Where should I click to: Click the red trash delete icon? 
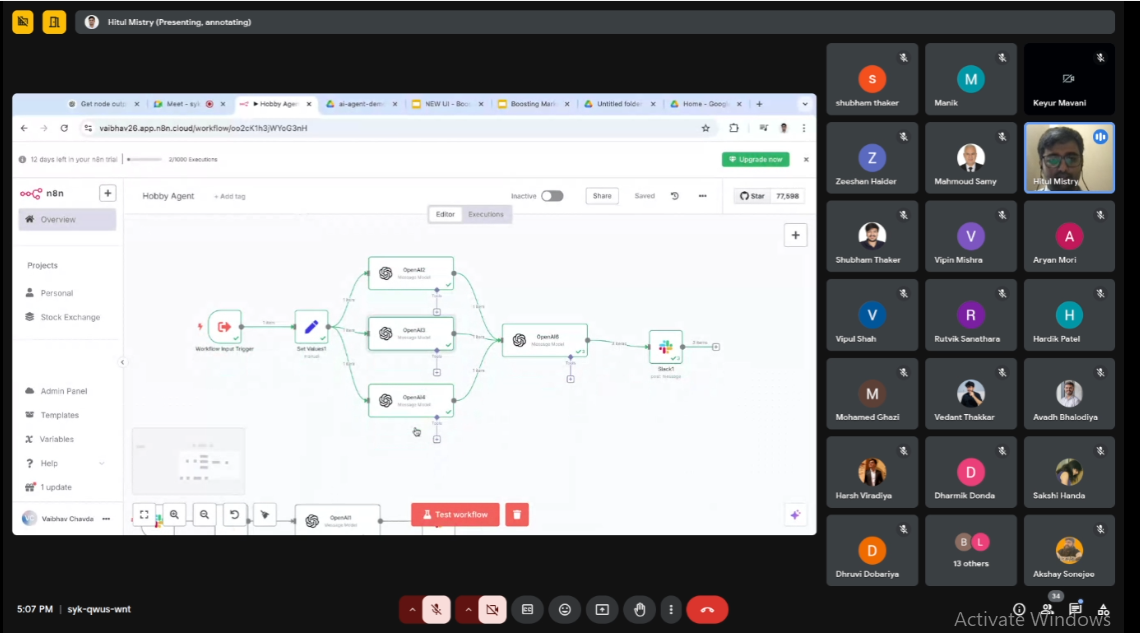coord(516,514)
